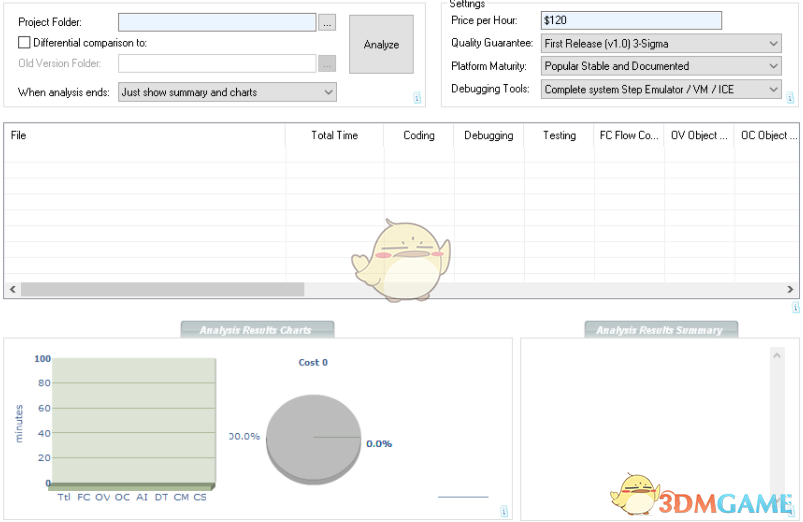Viewport: 803px width, 522px height.
Task: Sort by OC Object column header
Action: point(767,136)
